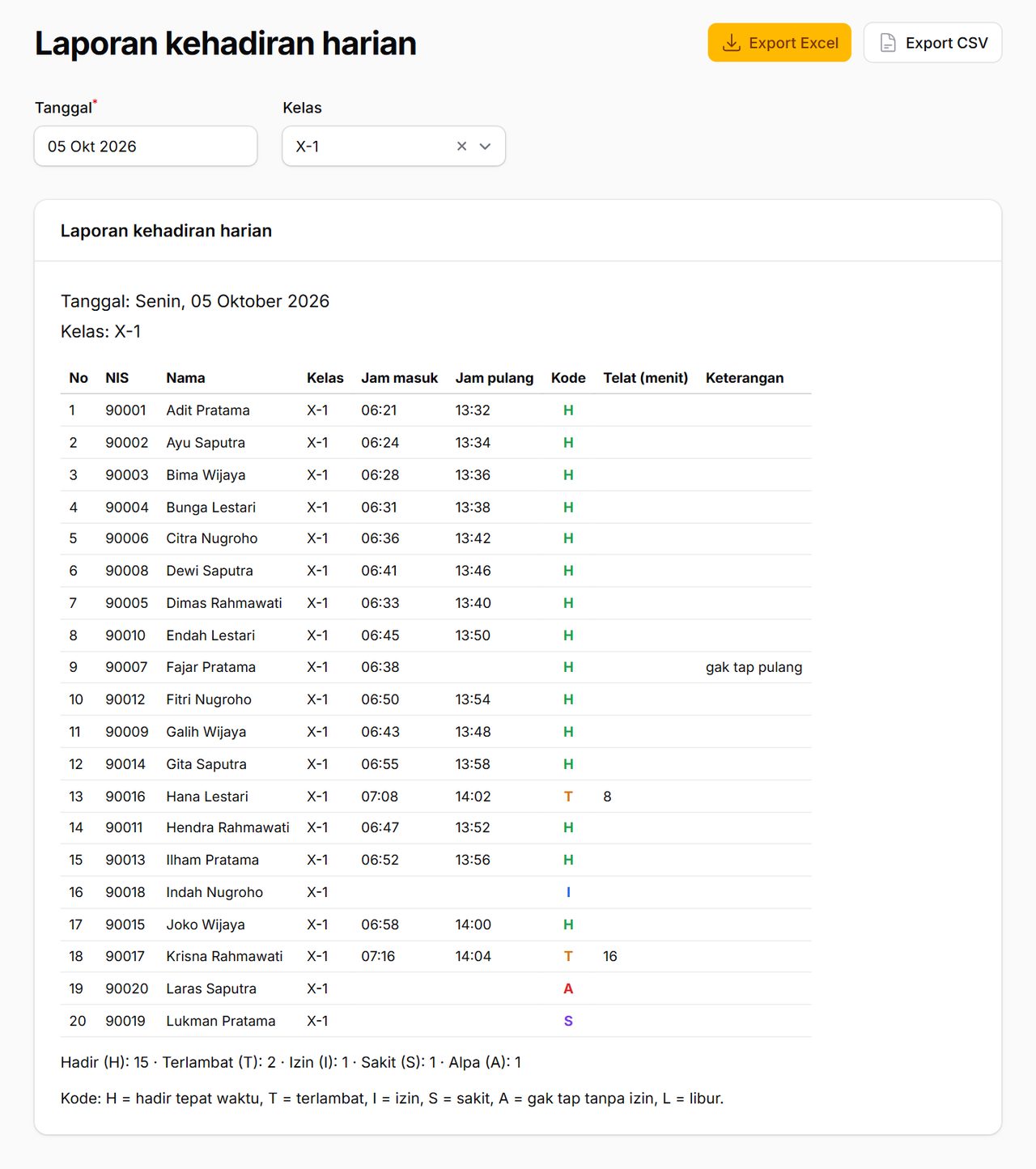This screenshot has width=1036, height=1169.
Task: Click the Jam masuk column header
Action: pos(399,378)
